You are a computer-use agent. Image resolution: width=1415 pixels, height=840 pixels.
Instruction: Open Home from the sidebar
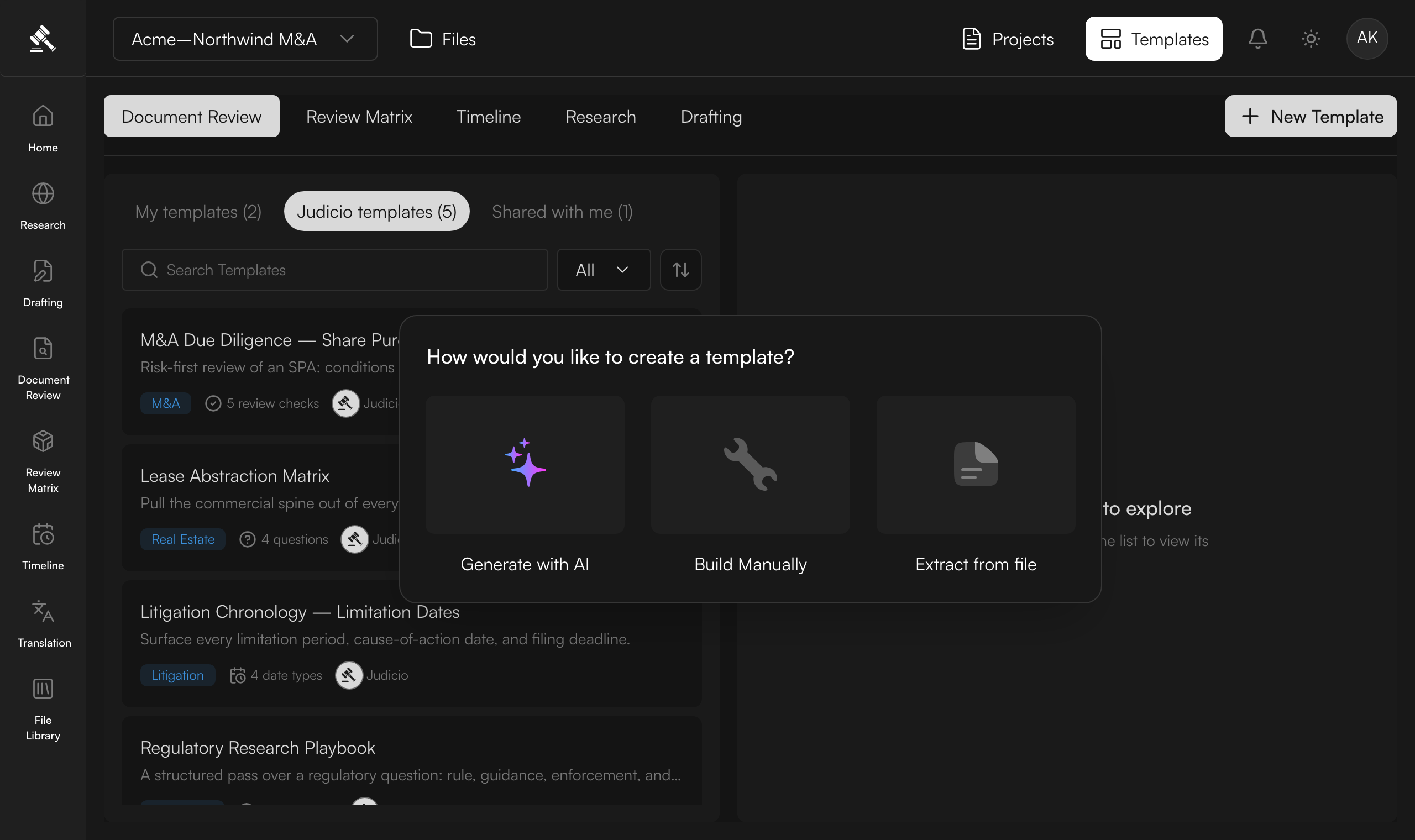coord(43,129)
